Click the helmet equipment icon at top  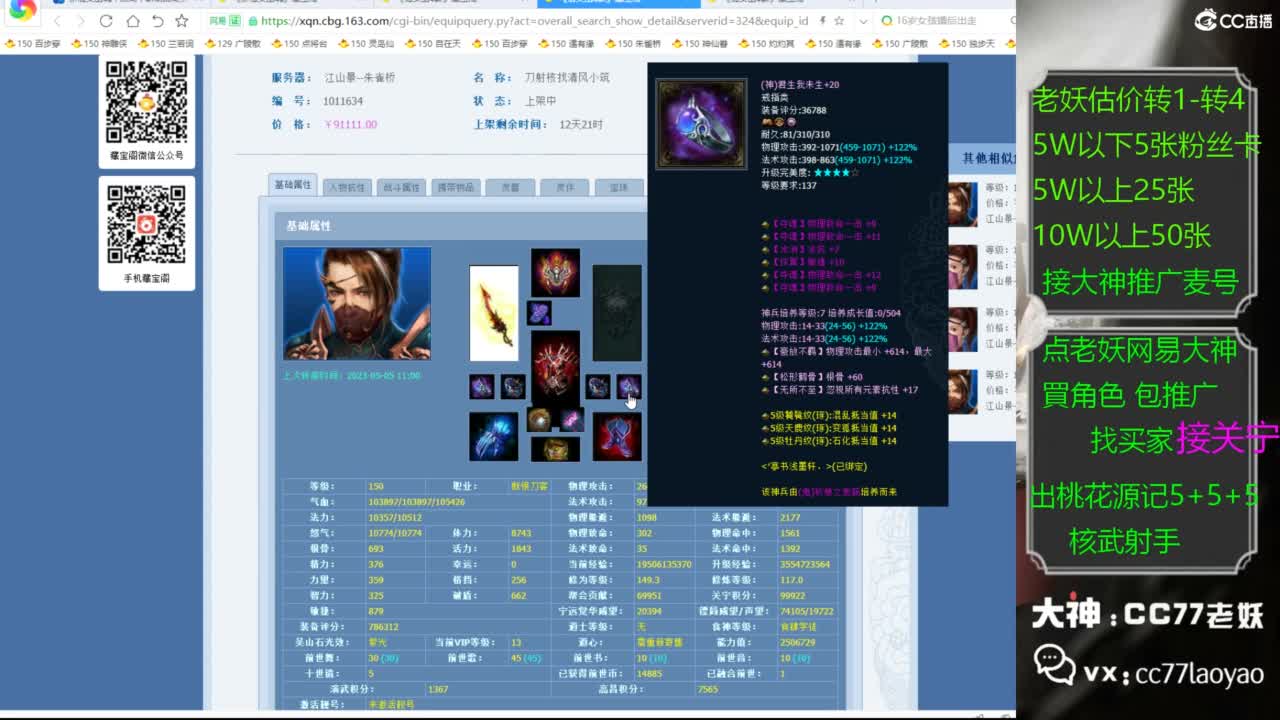pos(555,273)
